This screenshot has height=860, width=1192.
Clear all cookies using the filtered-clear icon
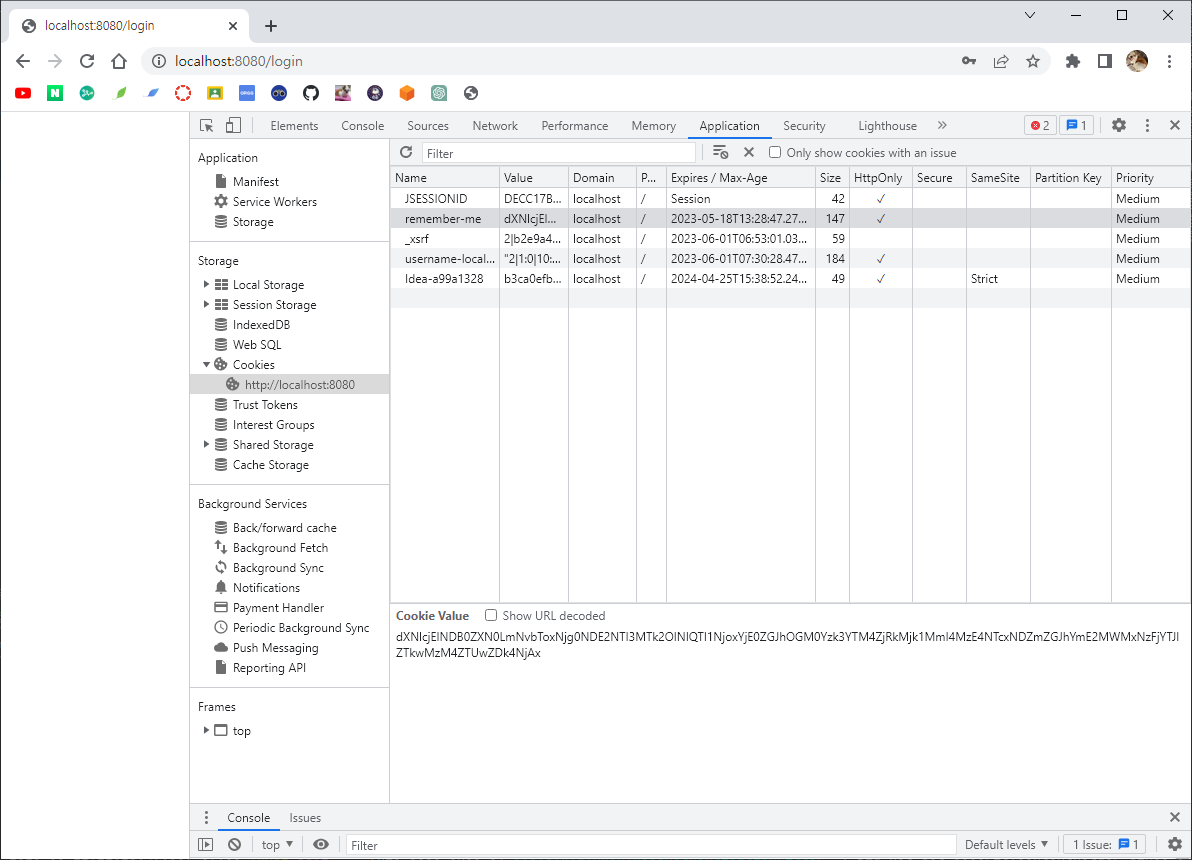720,152
